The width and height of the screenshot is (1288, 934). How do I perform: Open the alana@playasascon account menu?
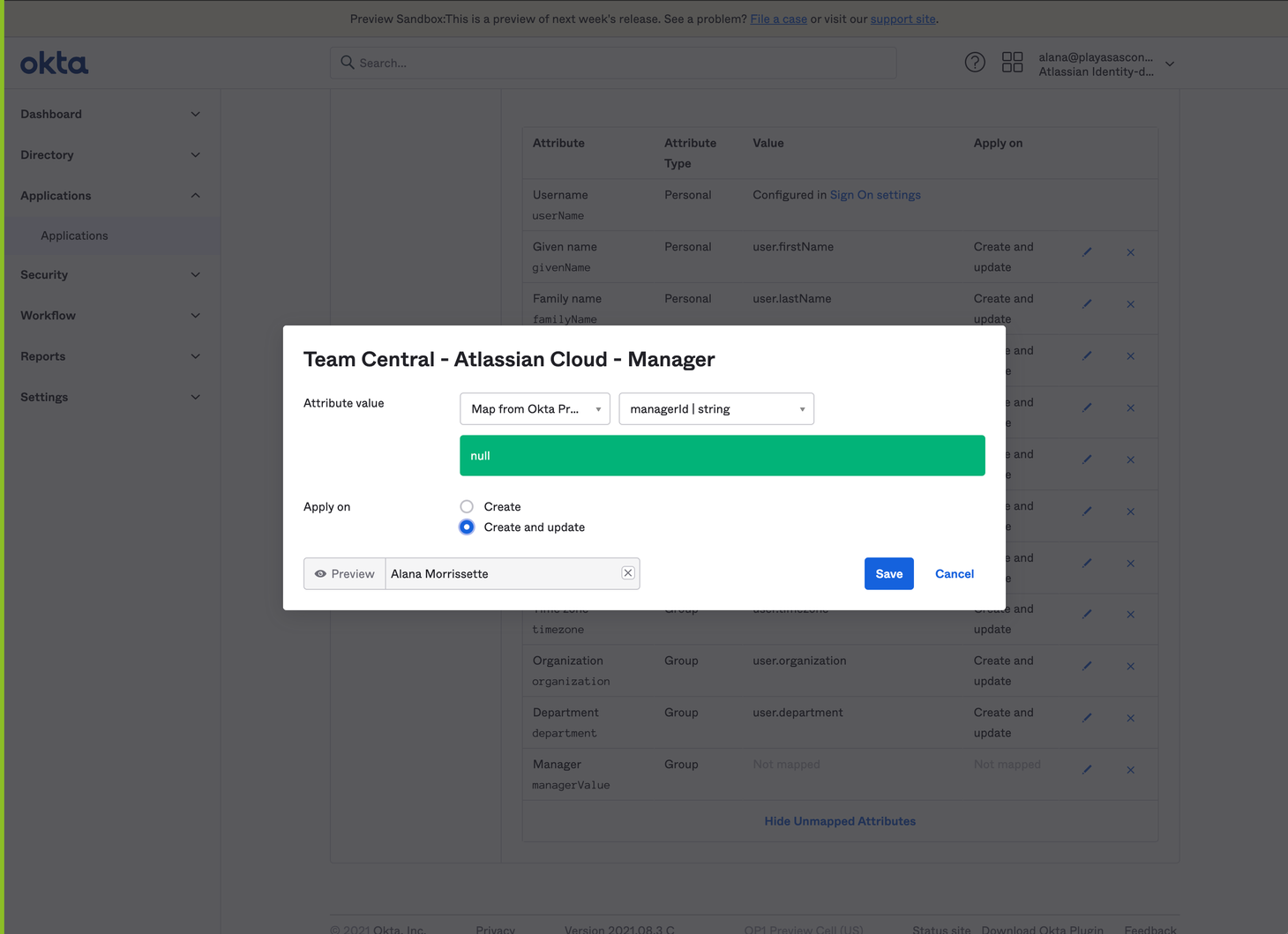(x=1106, y=64)
